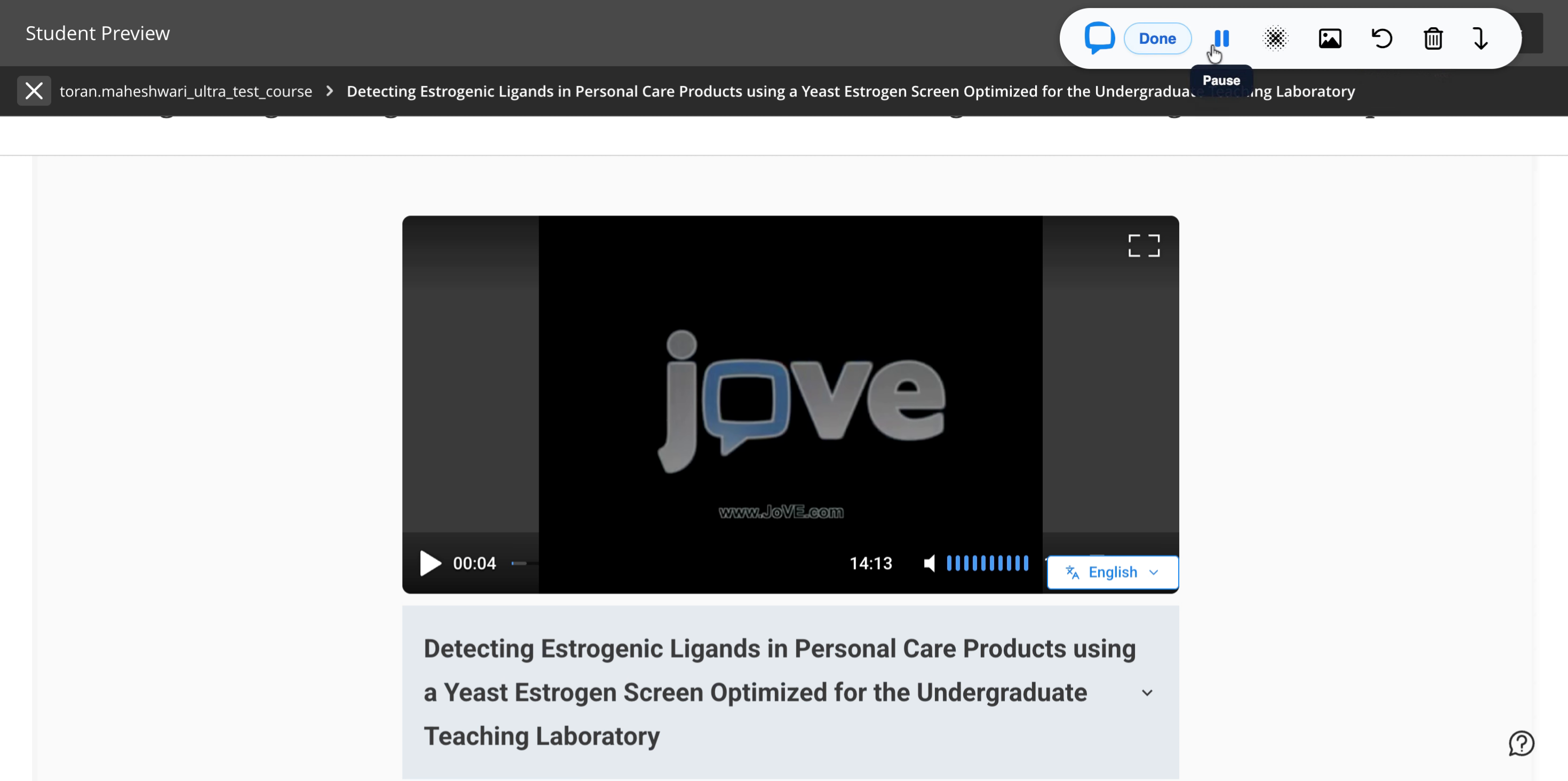This screenshot has width=1568, height=781.
Task: Click the breadcrumb title Detecting Estrogenic Ligands
Action: tap(850, 91)
